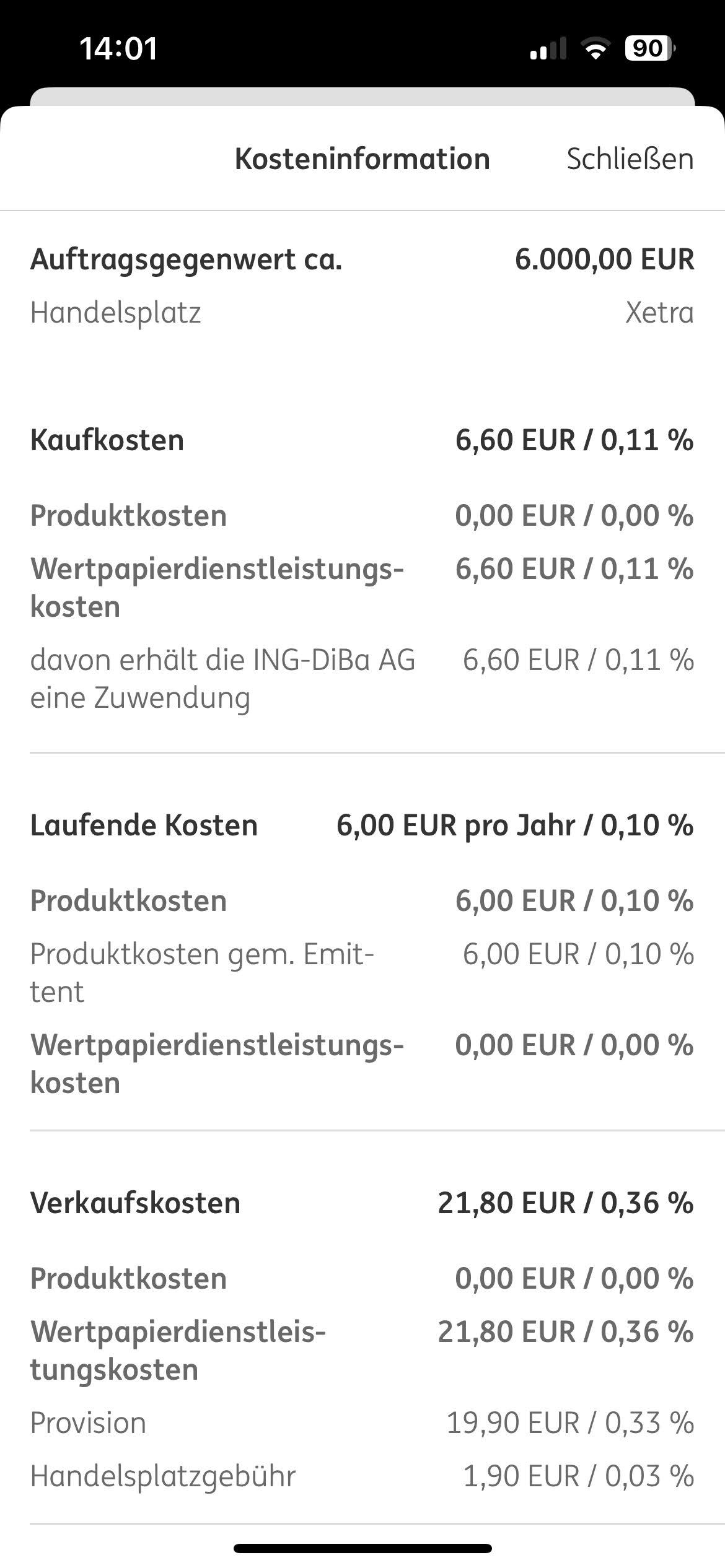Tap the Verkaufskosten section heading

point(135,1203)
